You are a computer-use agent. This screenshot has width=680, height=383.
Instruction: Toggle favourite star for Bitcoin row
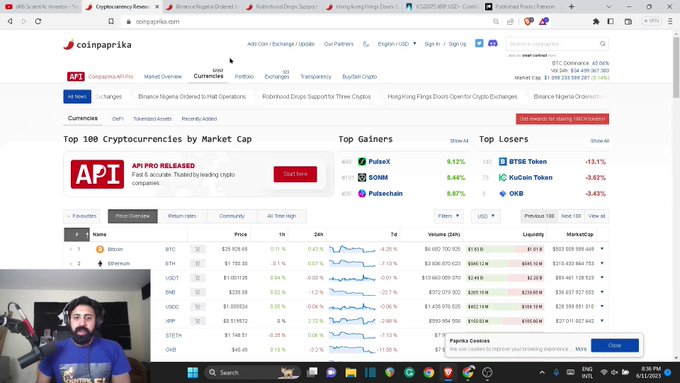point(70,249)
